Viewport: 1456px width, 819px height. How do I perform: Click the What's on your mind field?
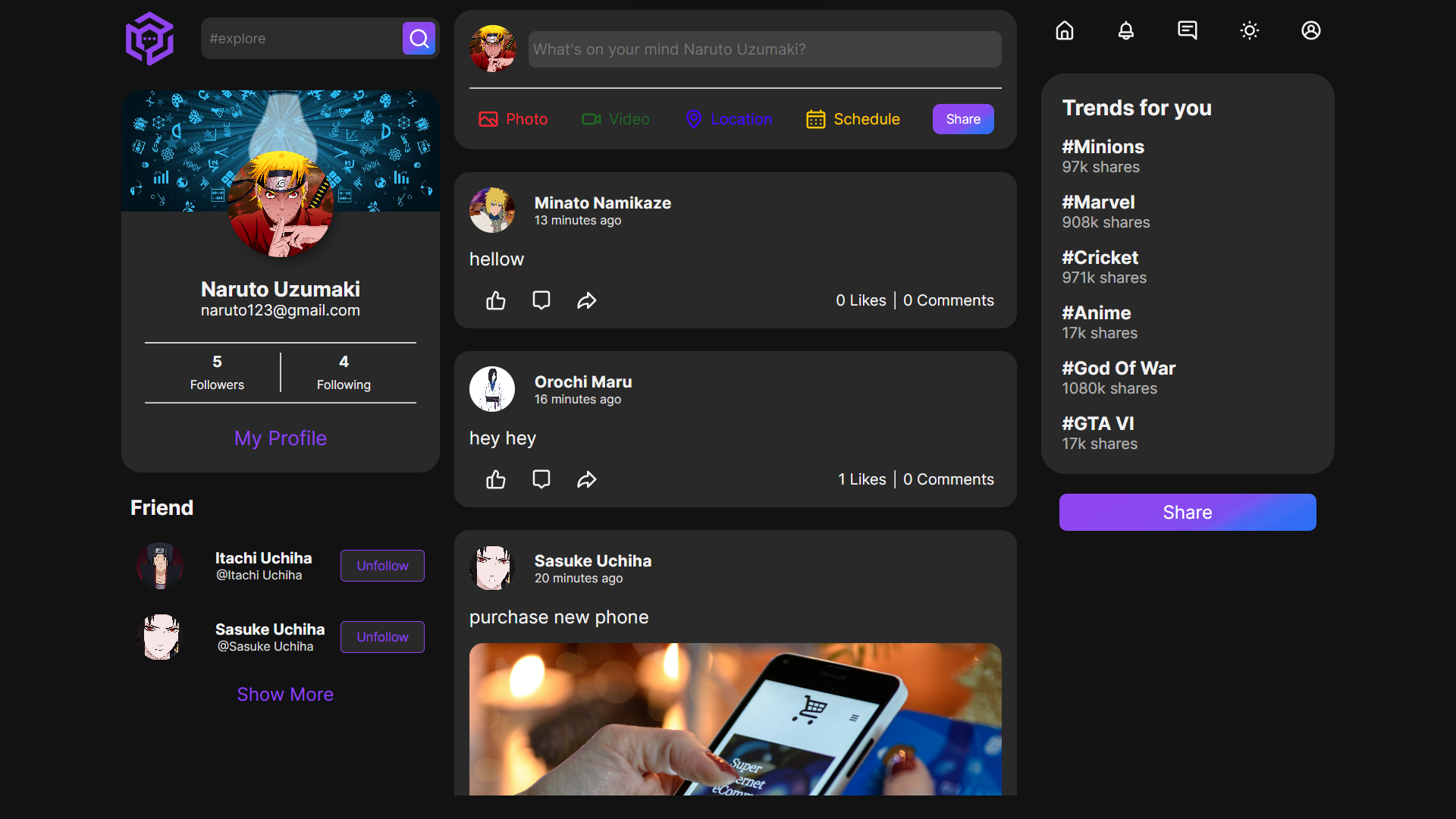tap(764, 49)
